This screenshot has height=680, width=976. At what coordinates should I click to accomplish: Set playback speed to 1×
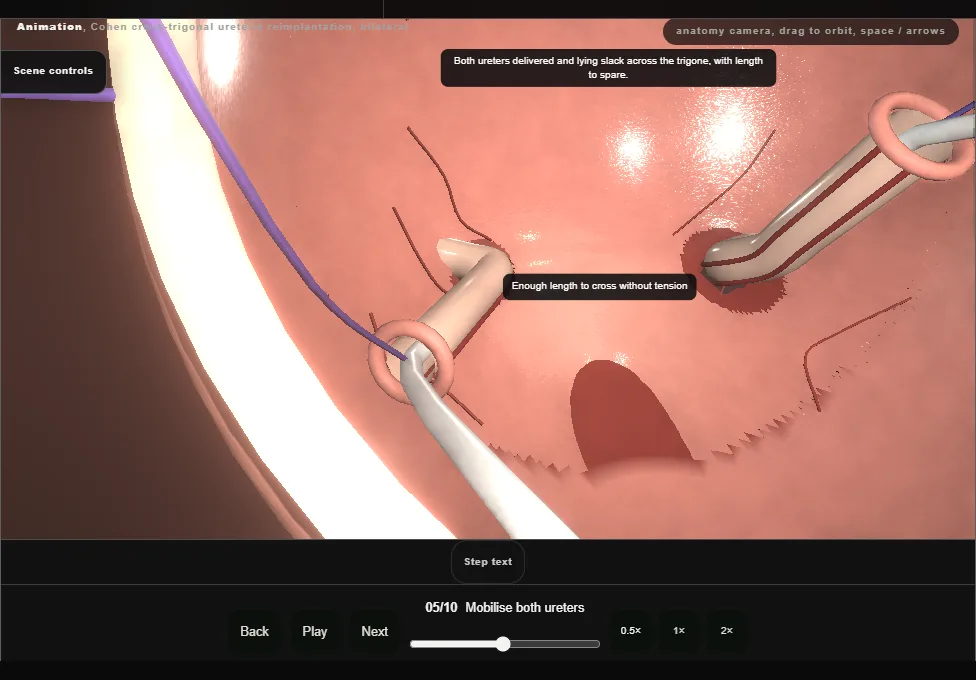pos(679,631)
